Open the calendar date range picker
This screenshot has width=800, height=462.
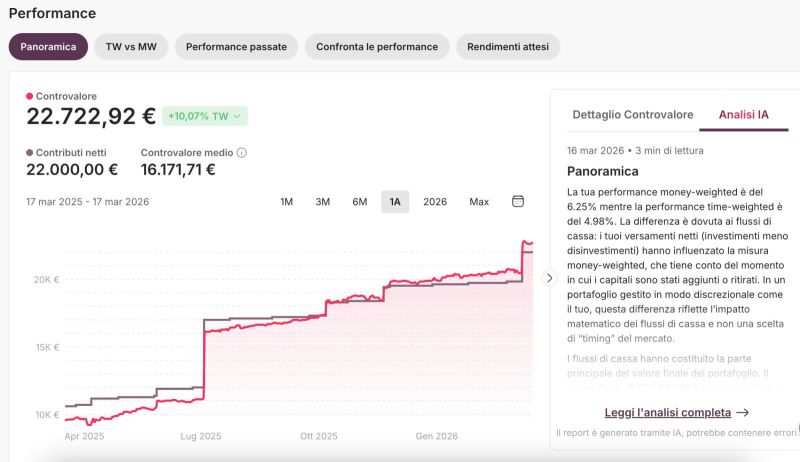coord(518,202)
